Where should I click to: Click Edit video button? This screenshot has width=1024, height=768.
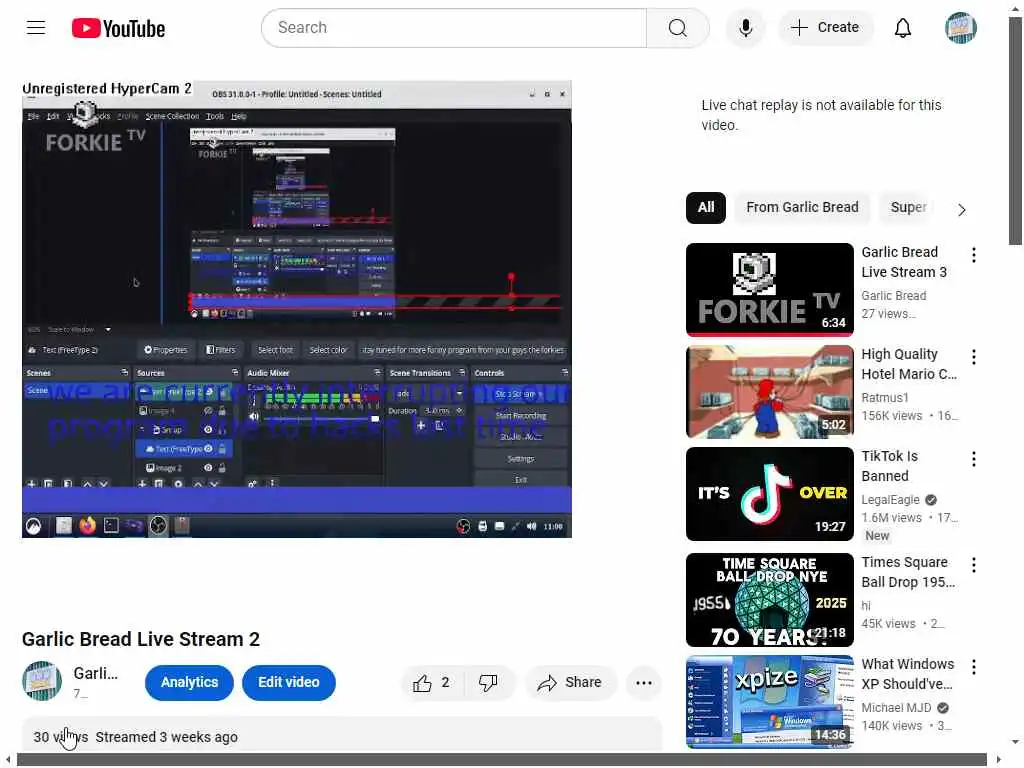pyautogui.click(x=289, y=682)
